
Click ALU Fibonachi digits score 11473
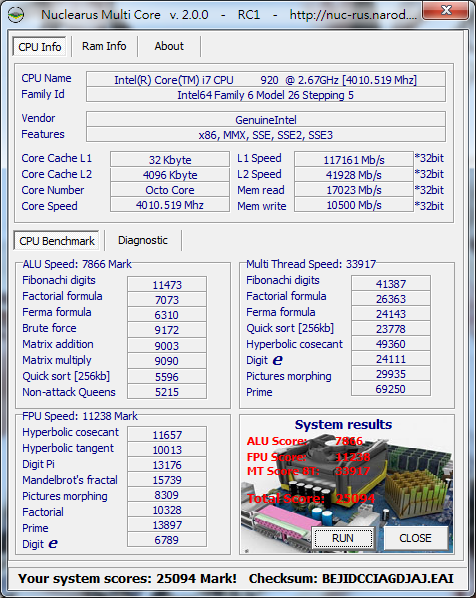click(x=167, y=285)
